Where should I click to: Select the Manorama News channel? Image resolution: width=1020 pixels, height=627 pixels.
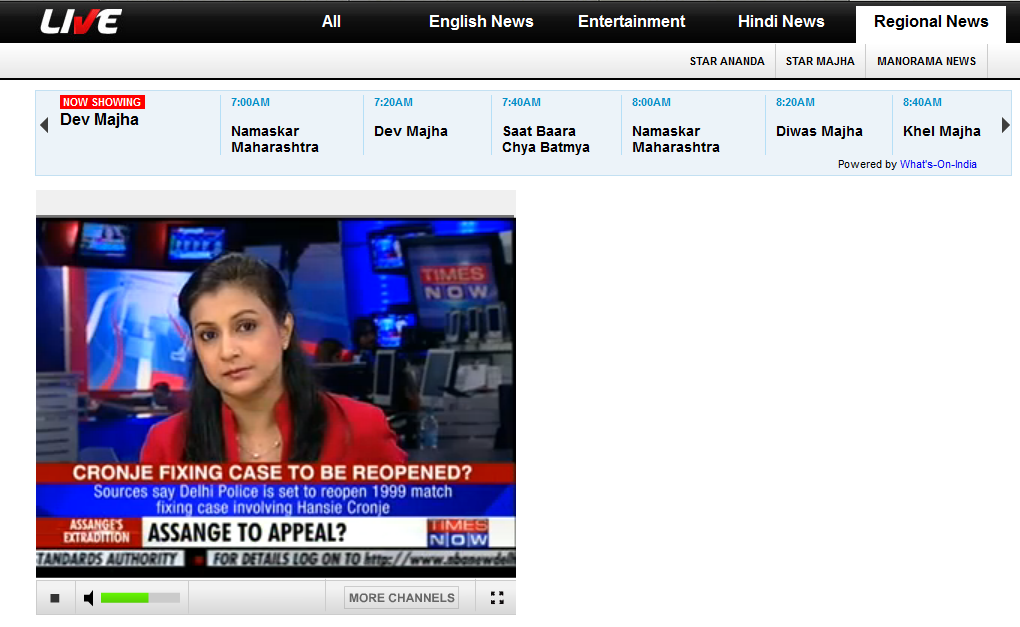tap(926, 61)
